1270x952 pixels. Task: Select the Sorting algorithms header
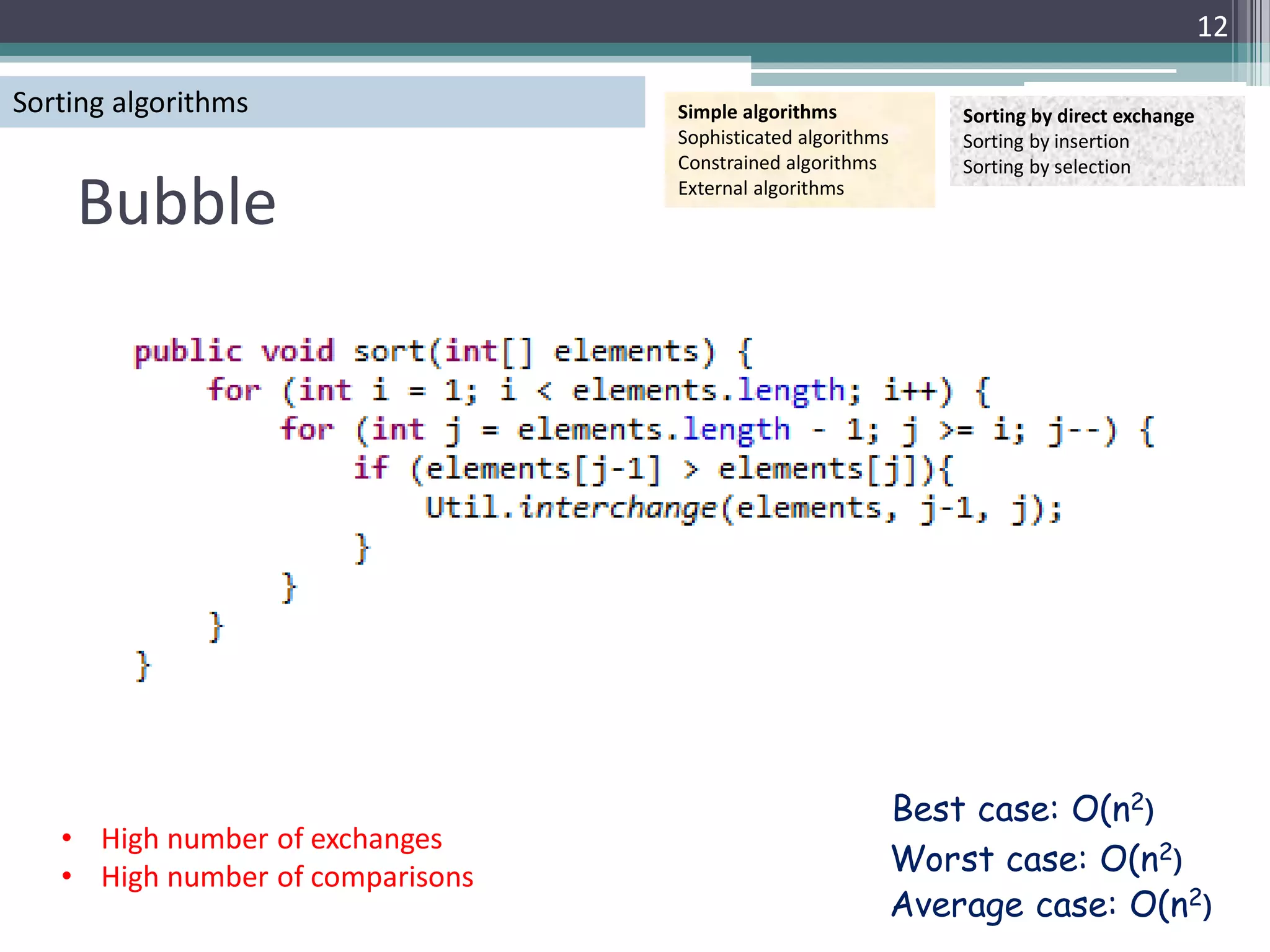click(x=130, y=102)
